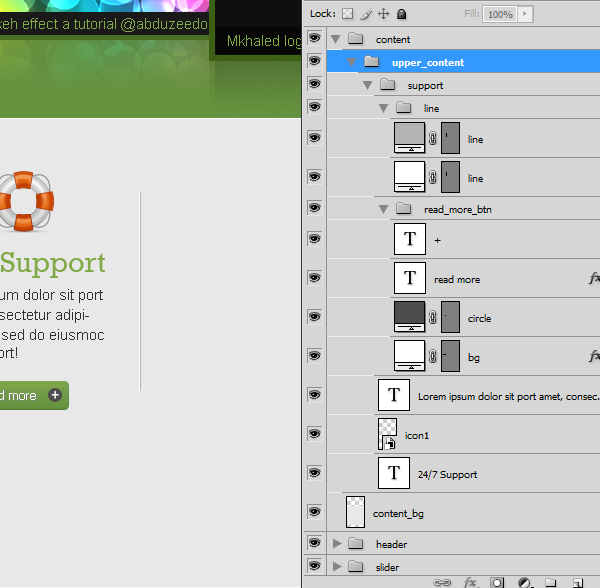Click chain link on white-thumbnail line layer
The width and height of the screenshot is (600, 588).
click(433, 177)
